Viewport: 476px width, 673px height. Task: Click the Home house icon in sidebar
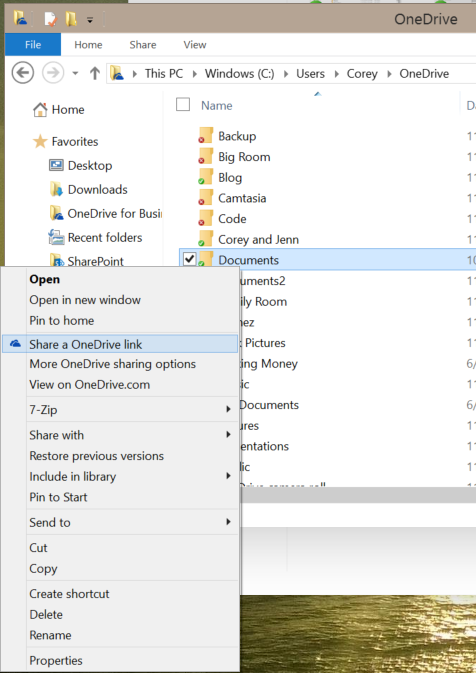[x=40, y=110]
